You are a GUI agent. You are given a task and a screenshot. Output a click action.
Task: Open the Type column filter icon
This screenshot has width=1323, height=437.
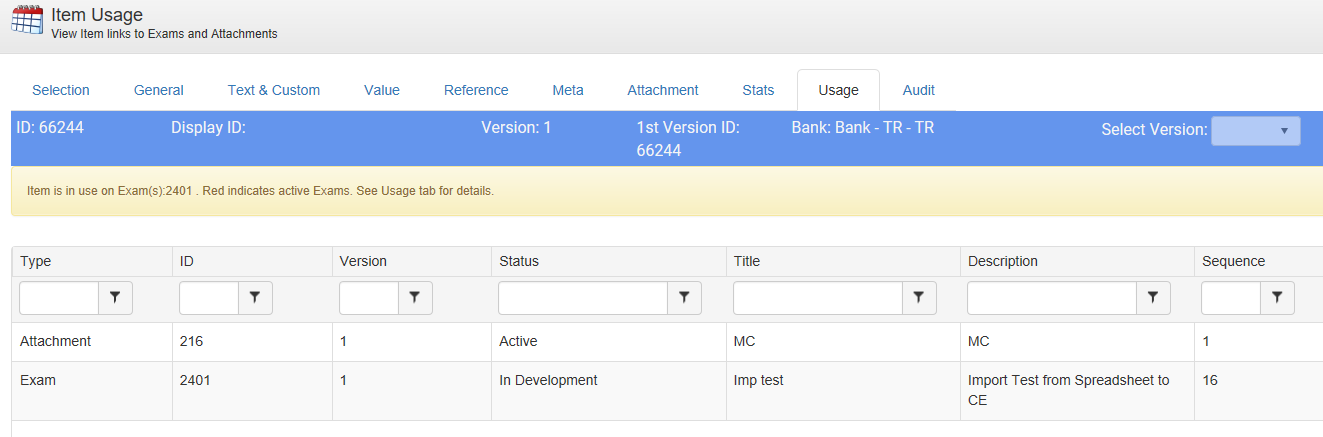point(115,297)
